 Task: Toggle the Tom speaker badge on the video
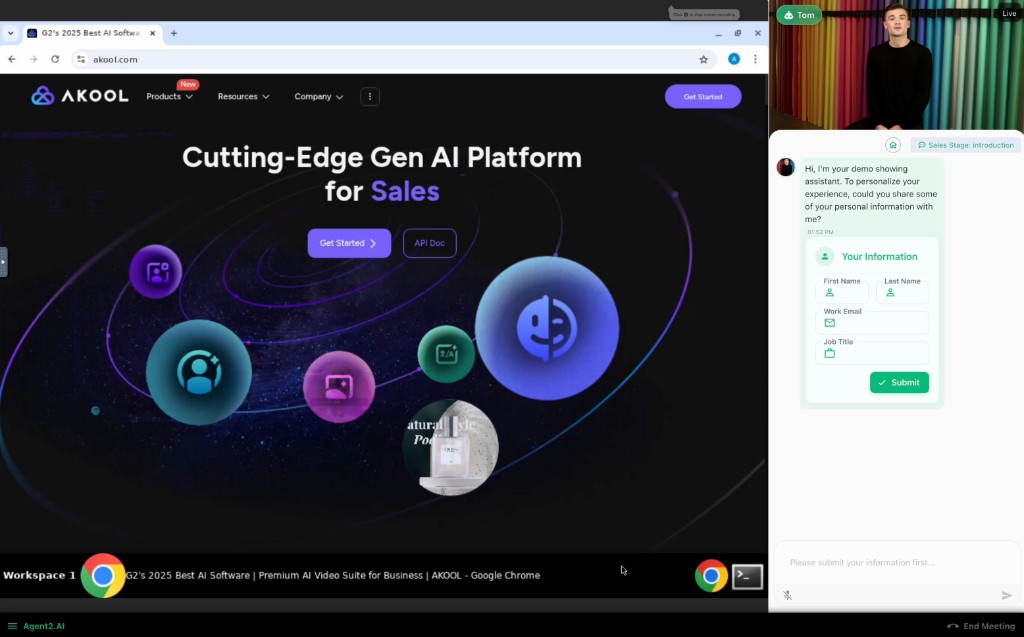tap(798, 15)
